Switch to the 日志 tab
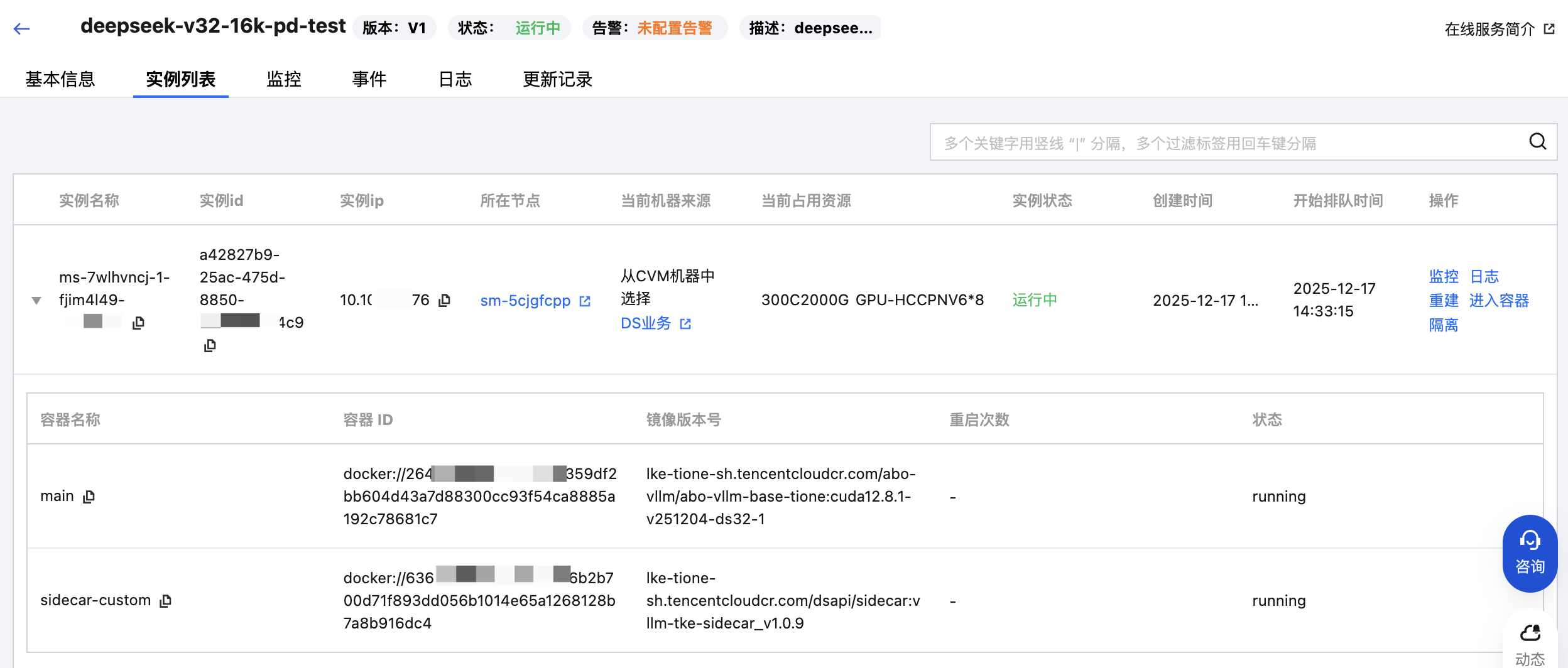This screenshot has width=1568, height=668. pyautogui.click(x=455, y=79)
